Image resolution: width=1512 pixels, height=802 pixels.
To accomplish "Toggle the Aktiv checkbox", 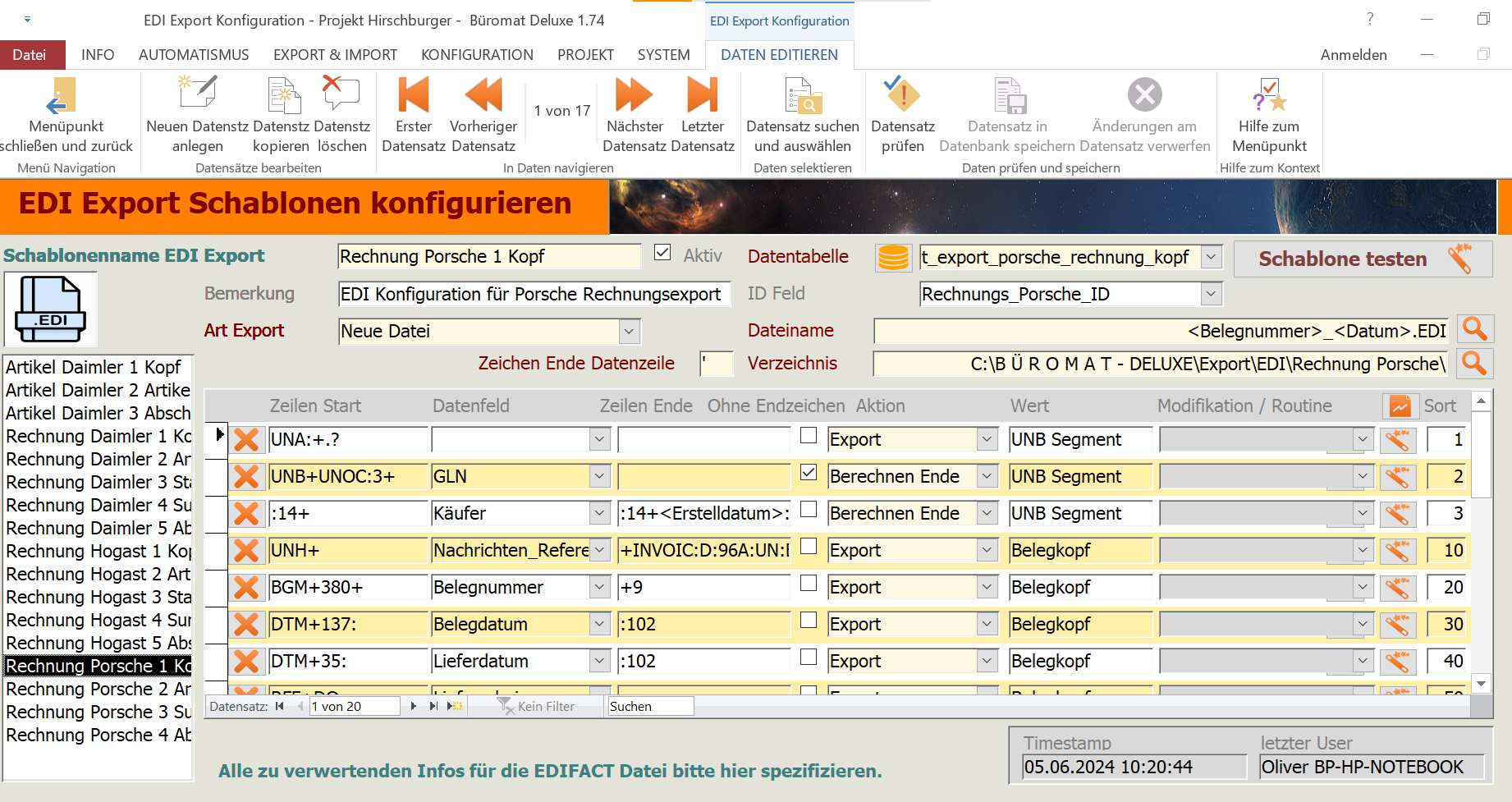I will pyautogui.click(x=662, y=253).
